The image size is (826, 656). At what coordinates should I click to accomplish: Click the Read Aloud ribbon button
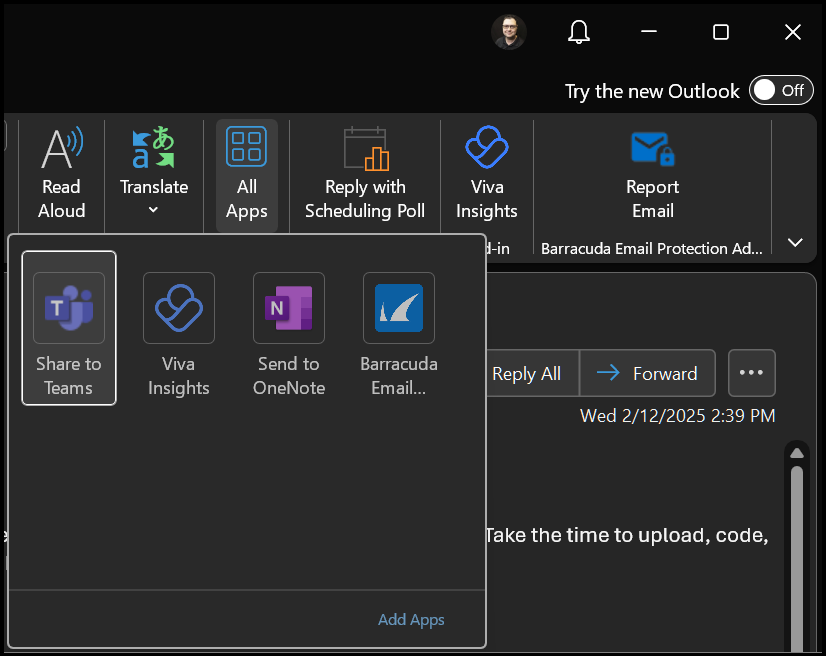[62, 174]
